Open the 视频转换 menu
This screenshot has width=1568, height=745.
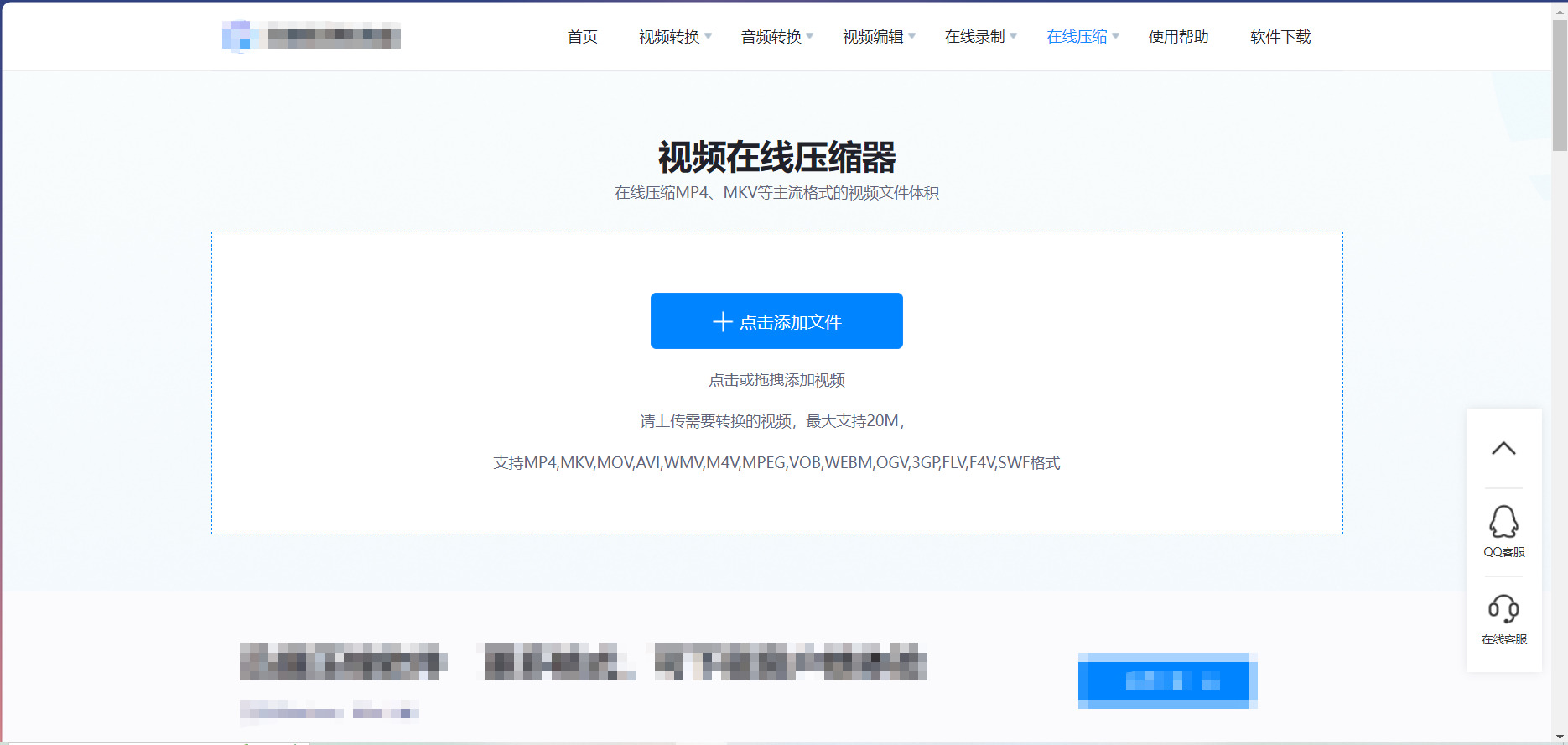click(x=669, y=37)
